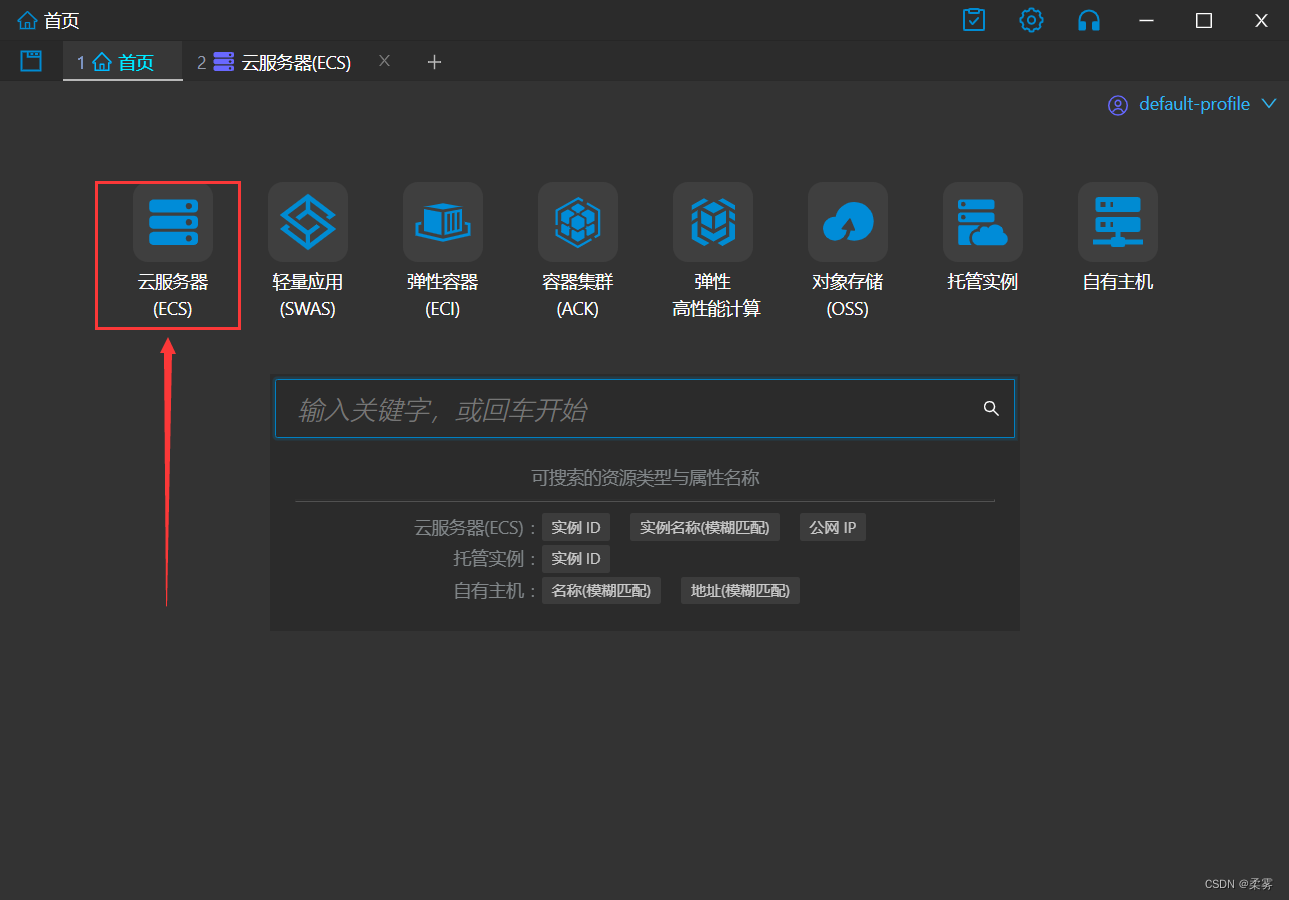Click the keyword search input field
1289x900 pixels.
coord(645,408)
